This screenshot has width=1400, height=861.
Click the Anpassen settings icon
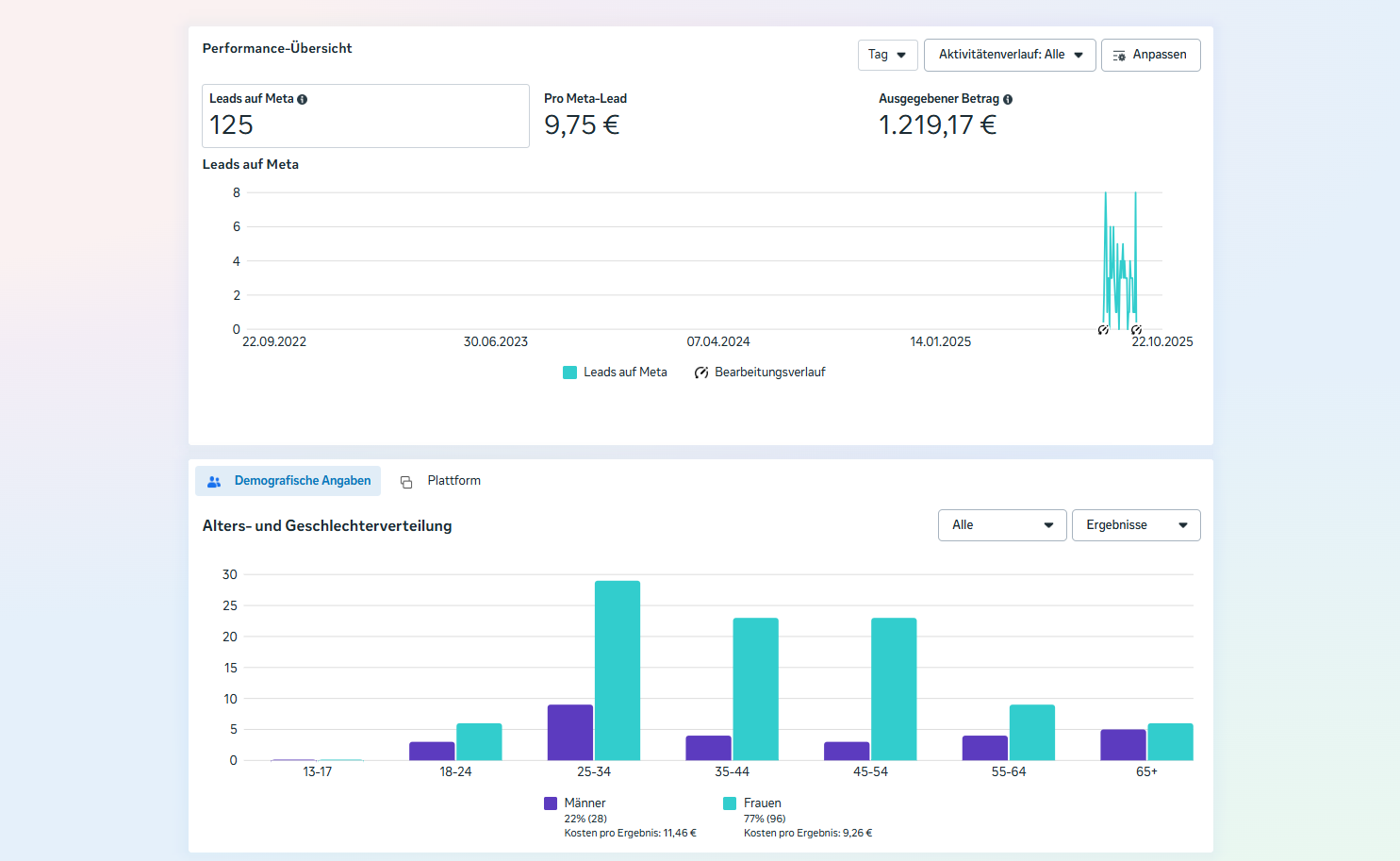pyautogui.click(x=1119, y=56)
